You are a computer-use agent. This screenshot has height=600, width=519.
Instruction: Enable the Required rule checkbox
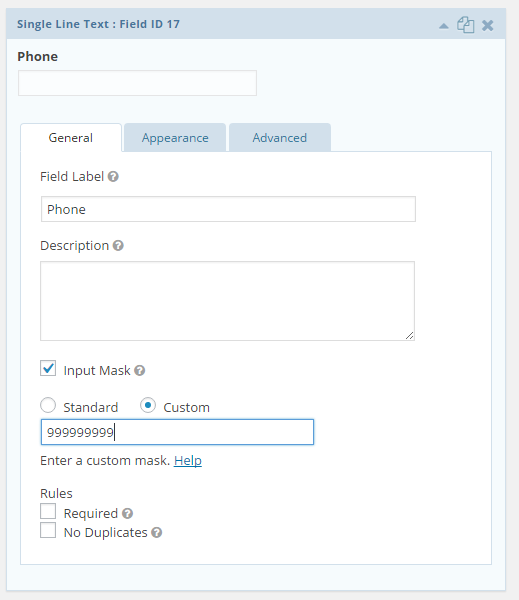[48, 511]
